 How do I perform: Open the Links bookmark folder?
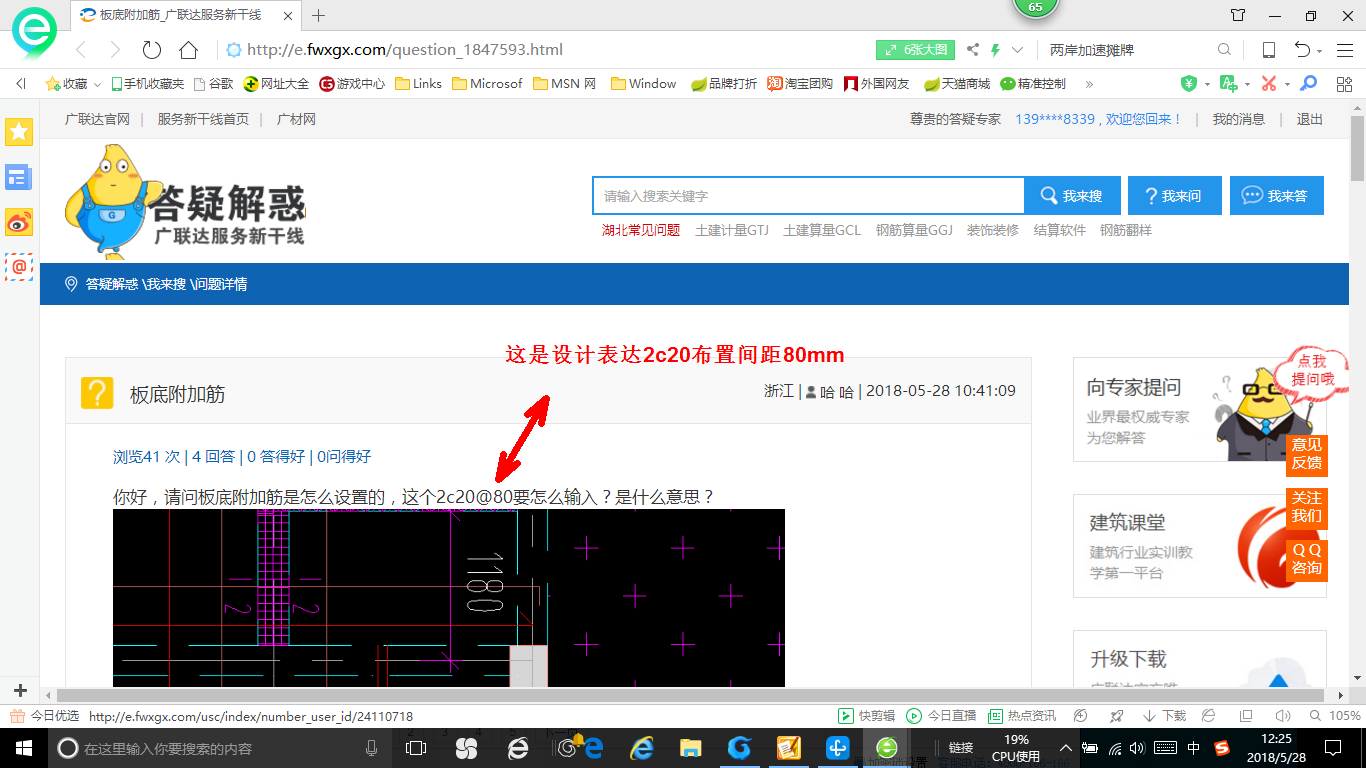click(x=418, y=84)
